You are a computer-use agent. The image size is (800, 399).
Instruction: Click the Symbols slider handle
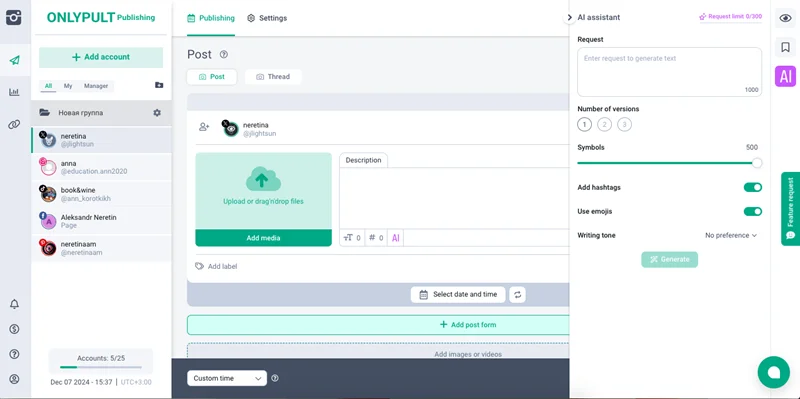coord(757,163)
